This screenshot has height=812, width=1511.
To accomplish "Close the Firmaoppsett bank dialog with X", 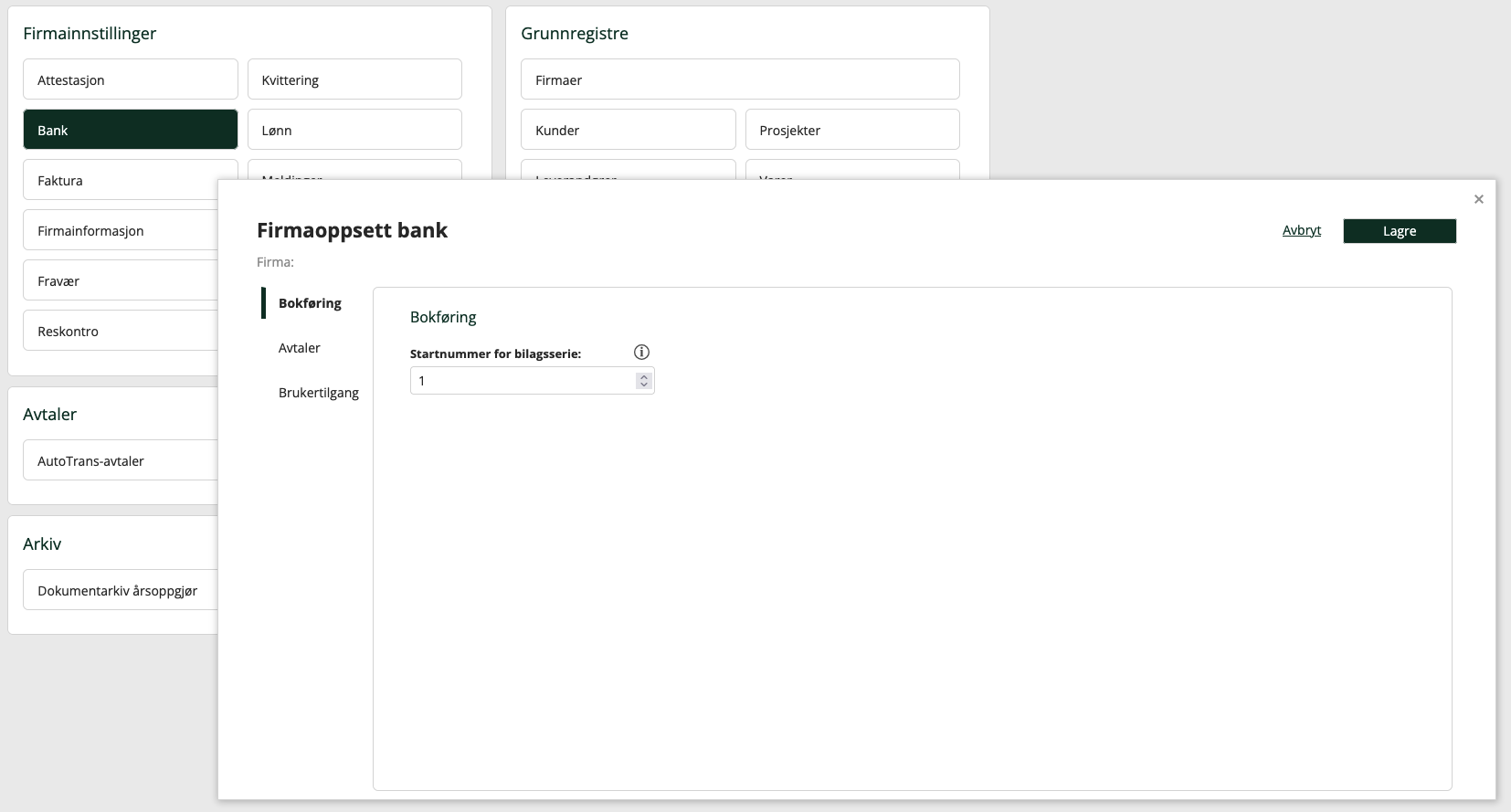I will pyautogui.click(x=1479, y=199).
